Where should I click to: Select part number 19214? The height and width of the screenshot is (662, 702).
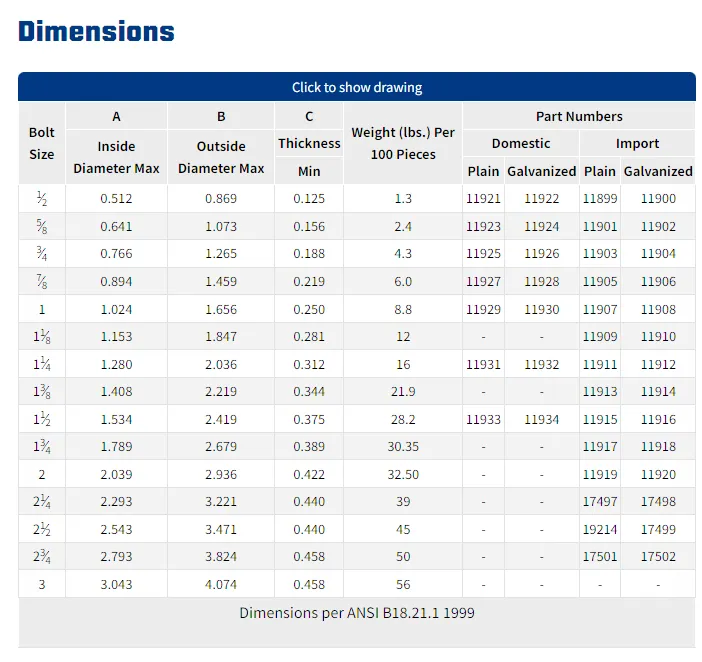click(x=600, y=529)
